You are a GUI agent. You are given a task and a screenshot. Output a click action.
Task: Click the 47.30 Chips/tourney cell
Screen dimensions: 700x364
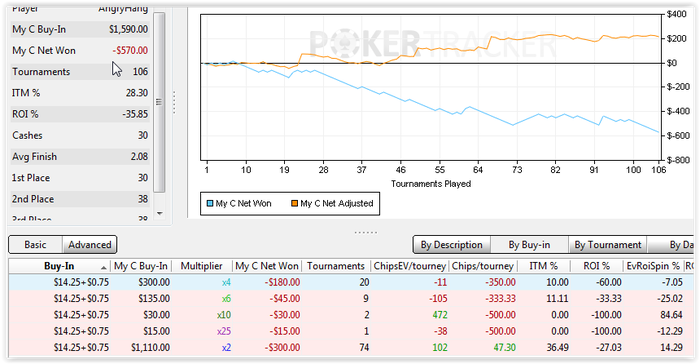[504, 347]
